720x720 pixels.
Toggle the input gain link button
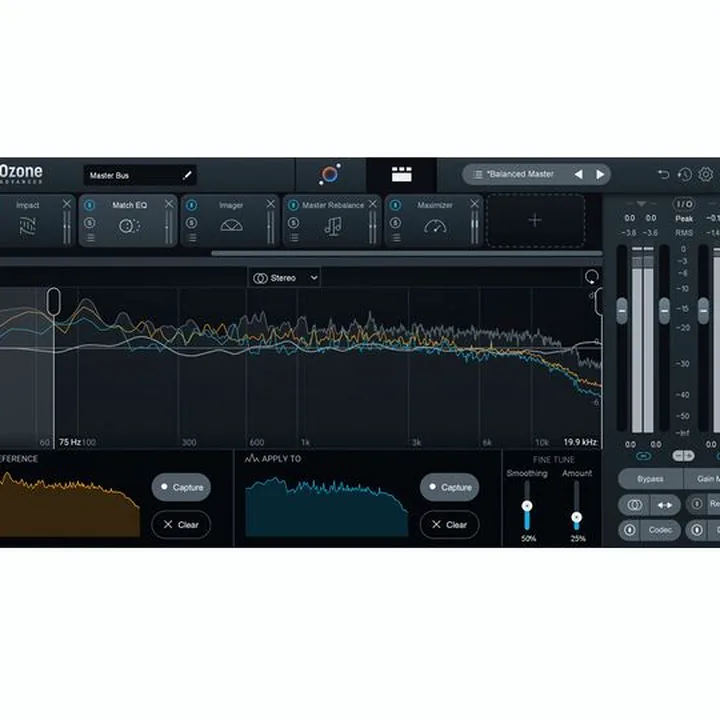643,456
